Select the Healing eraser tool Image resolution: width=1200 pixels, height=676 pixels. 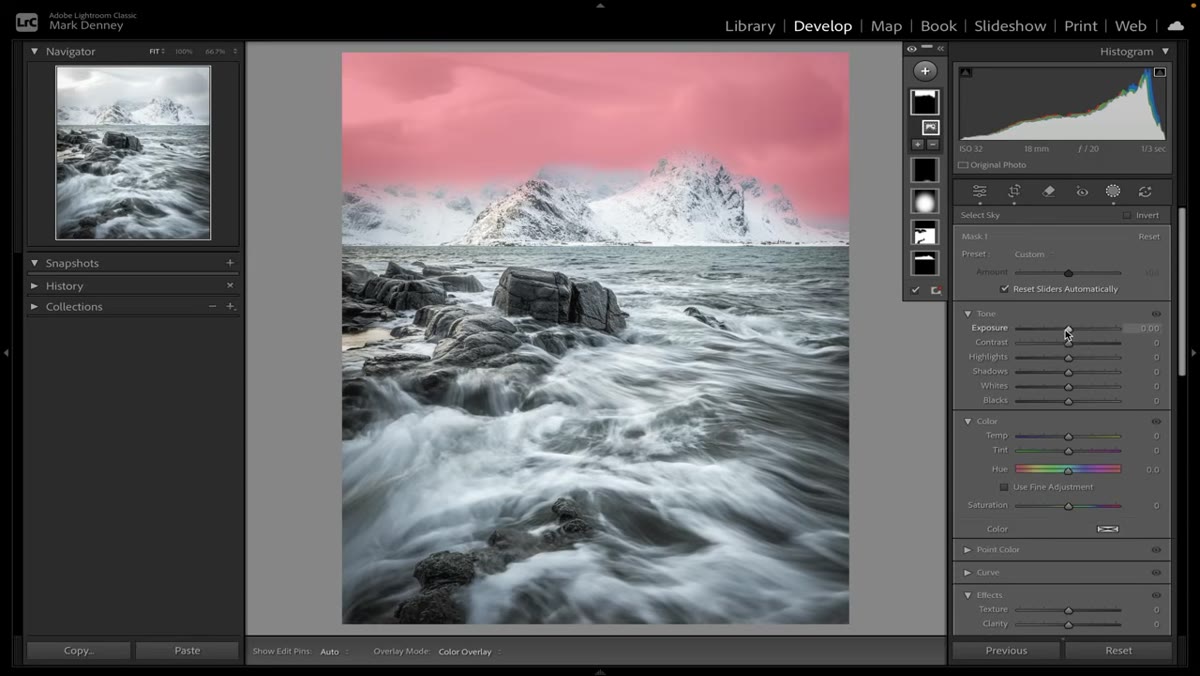[1048, 191]
